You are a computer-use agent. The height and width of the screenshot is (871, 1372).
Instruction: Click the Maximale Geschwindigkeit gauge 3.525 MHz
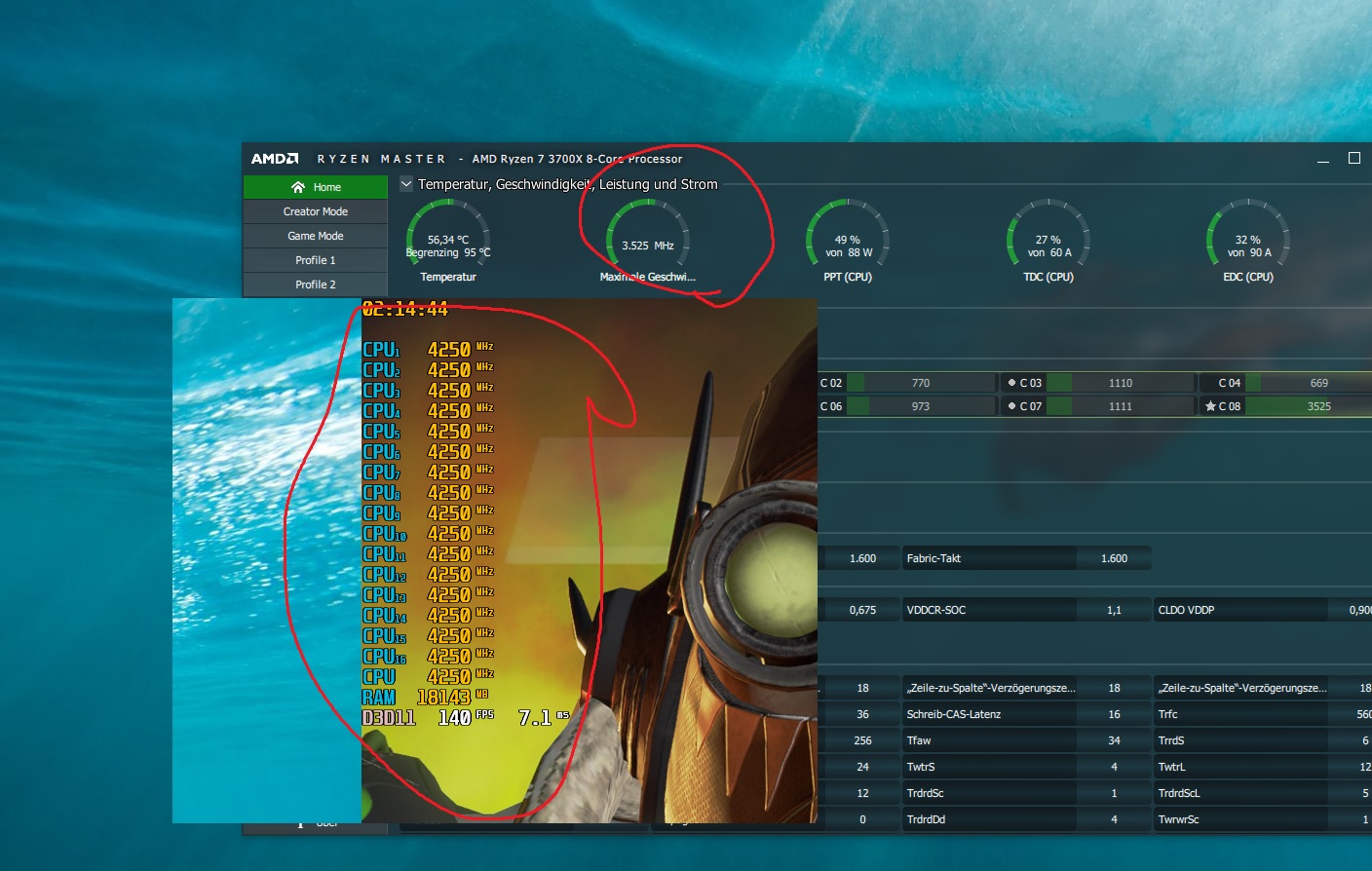tap(648, 242)
